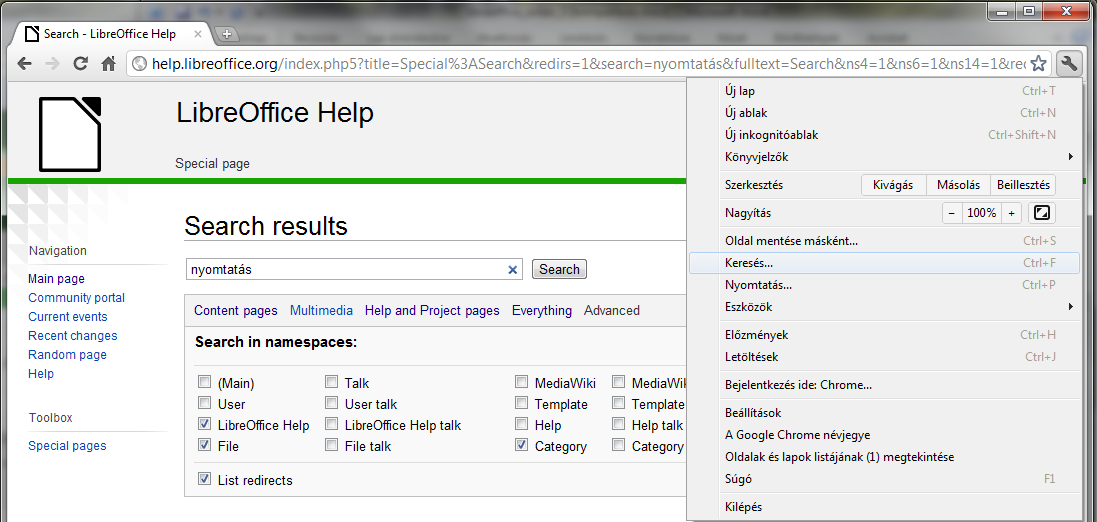Close the Chrome wrench menu via wrench icon
This screenshot has width=1097, height=522.
pyautogui.click(x=1068, y=64)
